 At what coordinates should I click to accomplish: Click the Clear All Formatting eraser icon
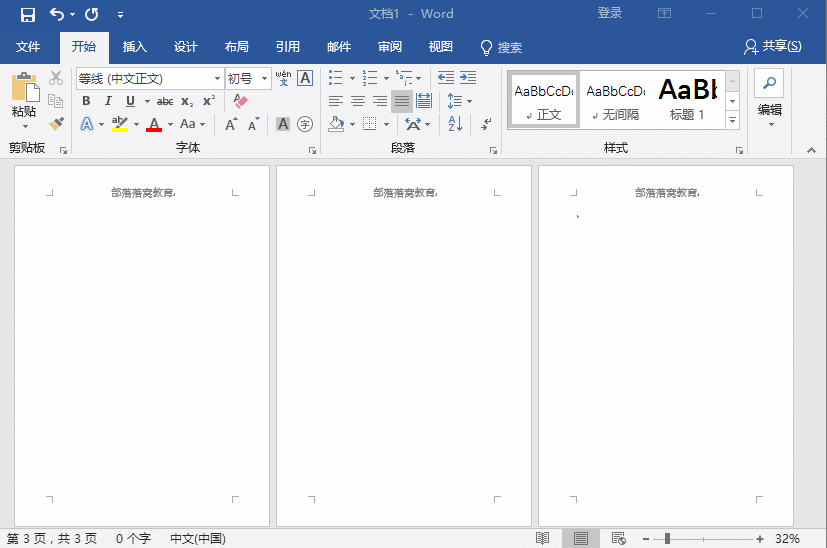pos(239,101)
